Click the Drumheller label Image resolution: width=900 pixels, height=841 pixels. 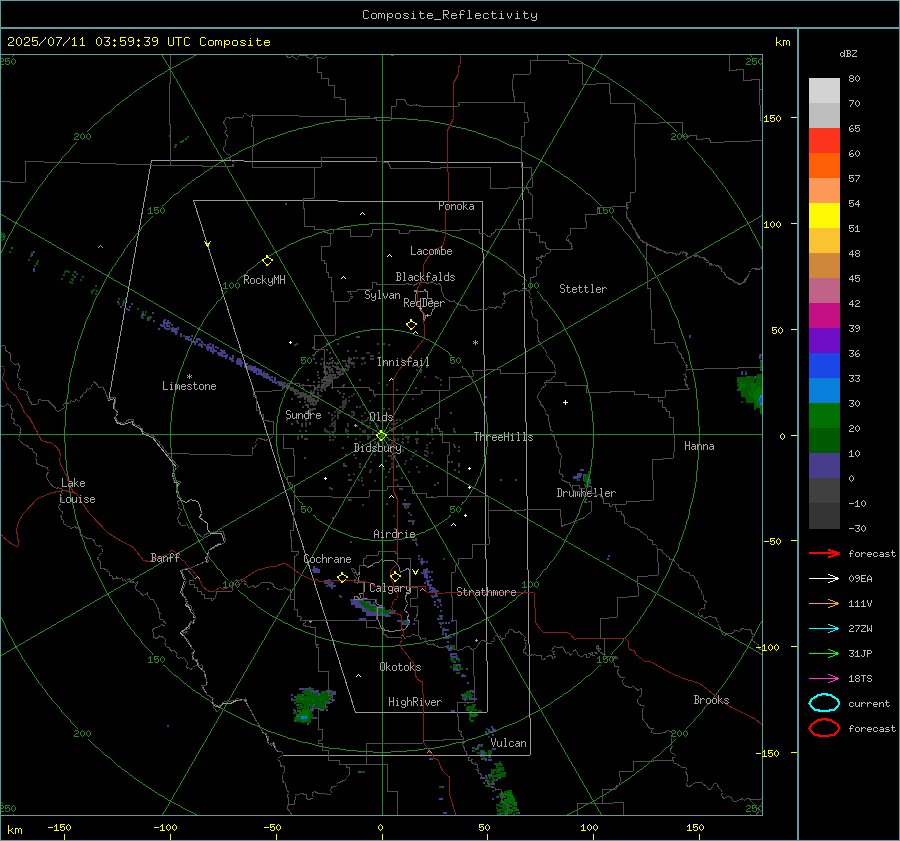coord(586,493)
